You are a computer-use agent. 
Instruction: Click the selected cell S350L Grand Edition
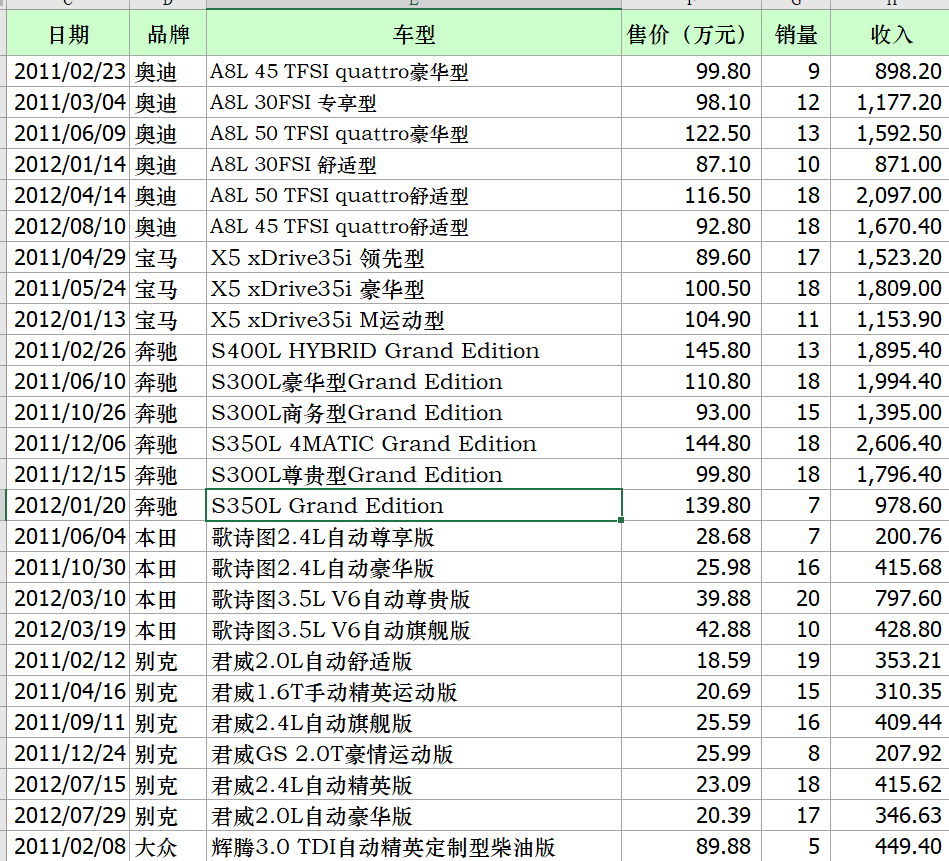coord(413,505)
